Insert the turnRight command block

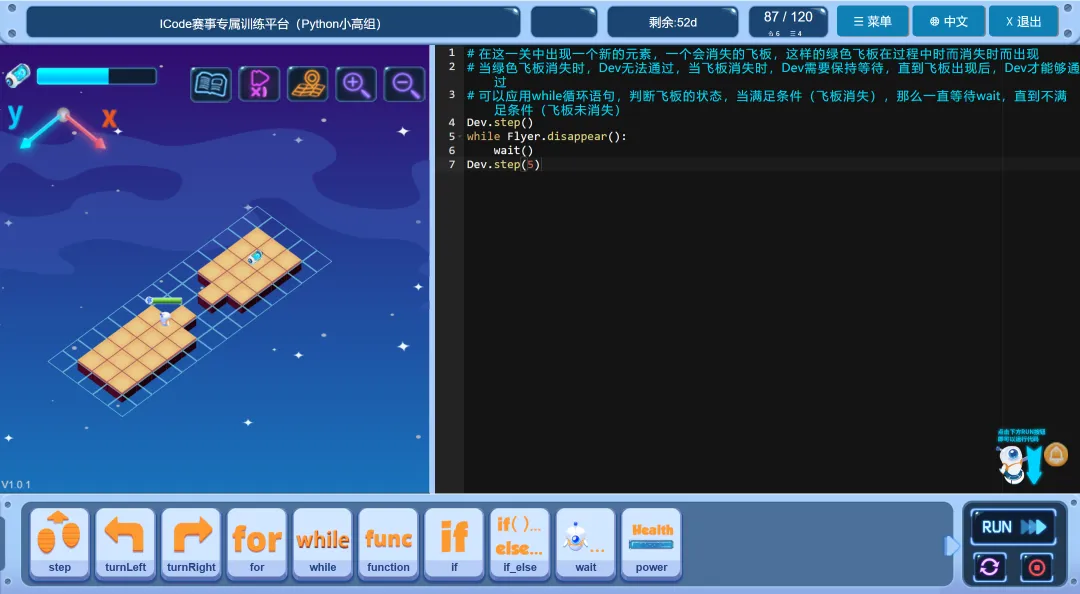pyautogui.click(x=191, y=543)
